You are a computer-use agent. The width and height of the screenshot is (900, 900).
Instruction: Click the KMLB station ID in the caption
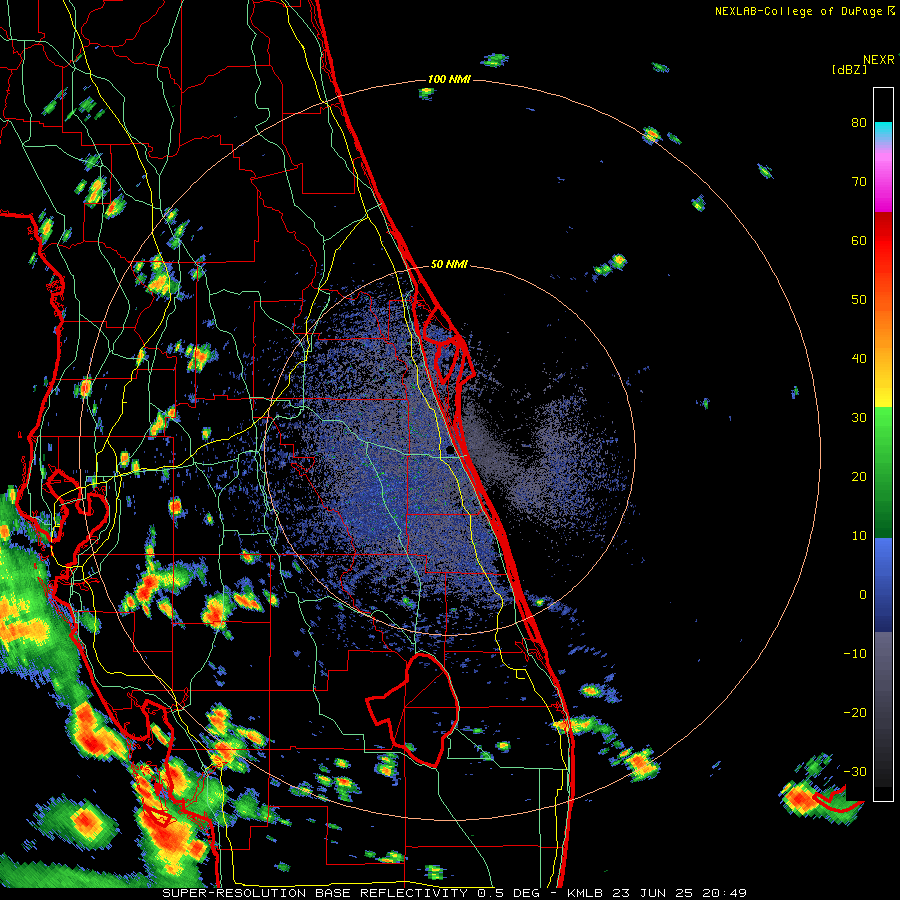588,893
